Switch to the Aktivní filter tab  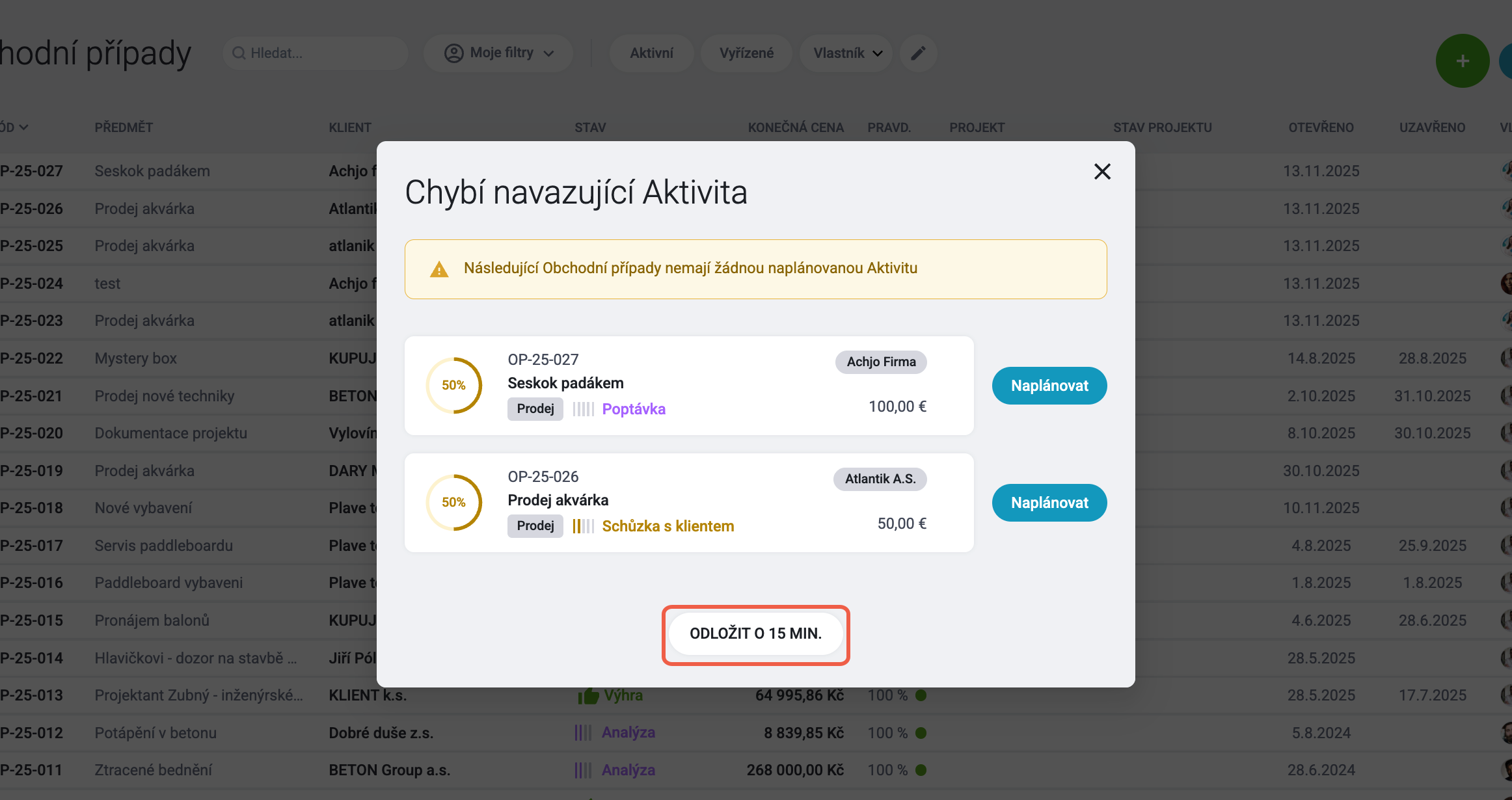651,53
